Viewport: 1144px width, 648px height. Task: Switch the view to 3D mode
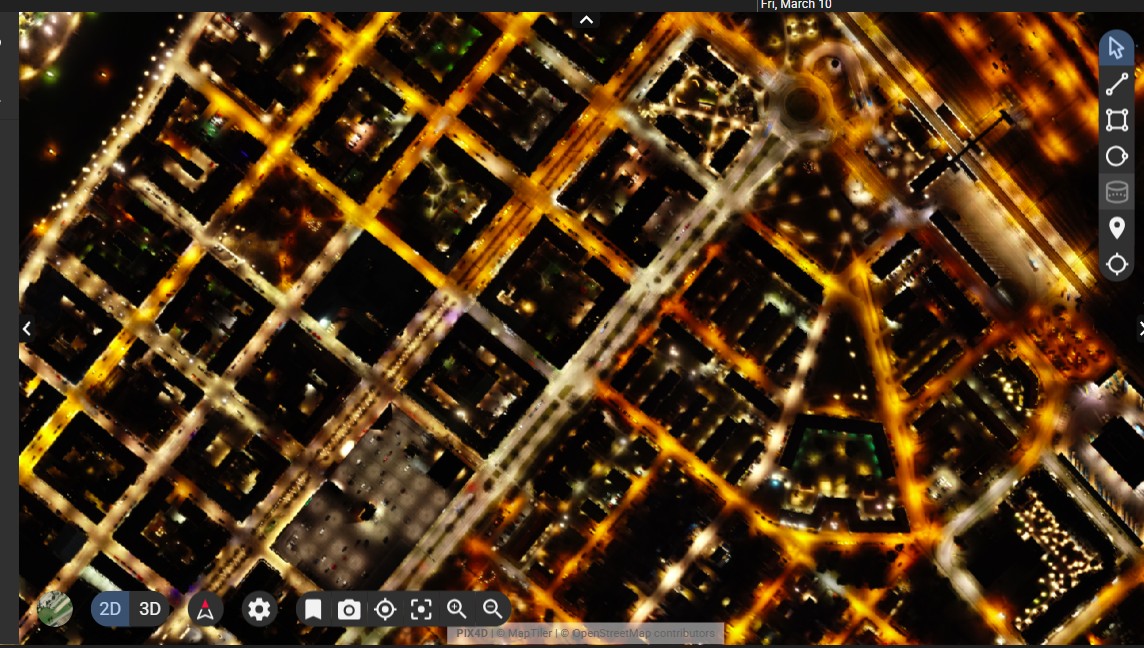150,609
